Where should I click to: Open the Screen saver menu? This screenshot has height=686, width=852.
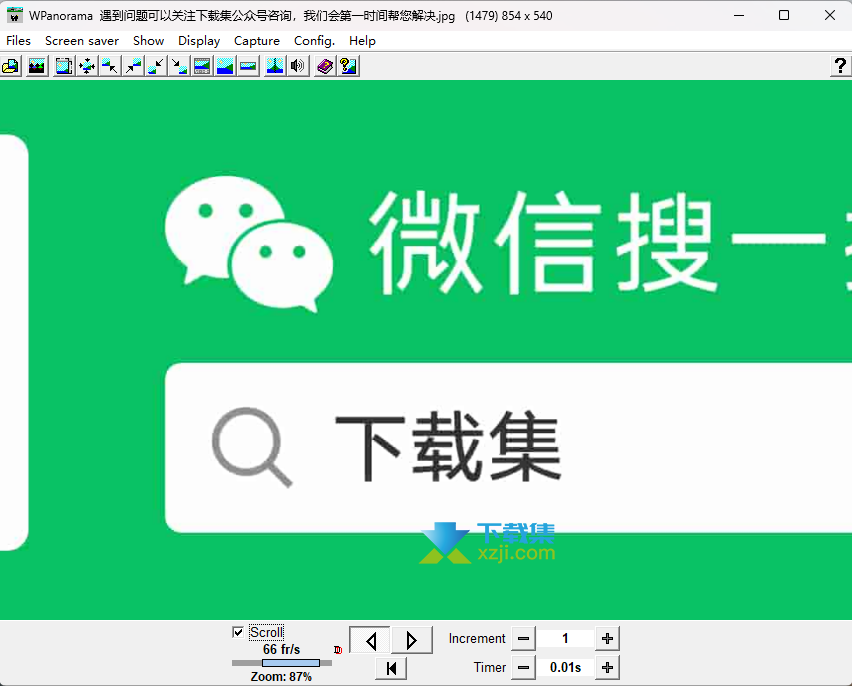point(82,41)
